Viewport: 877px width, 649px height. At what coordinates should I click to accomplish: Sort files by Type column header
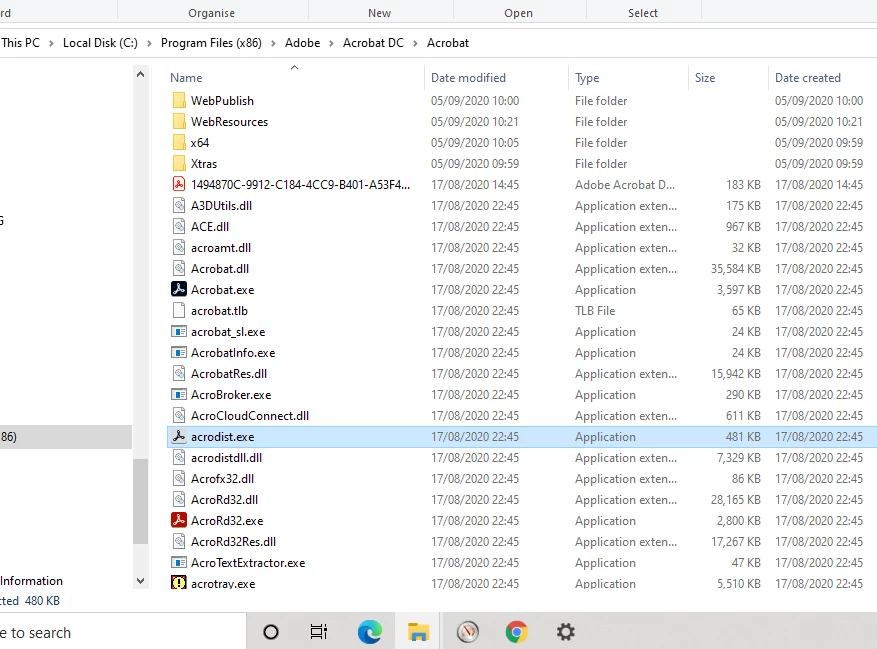tap(587, 78)
